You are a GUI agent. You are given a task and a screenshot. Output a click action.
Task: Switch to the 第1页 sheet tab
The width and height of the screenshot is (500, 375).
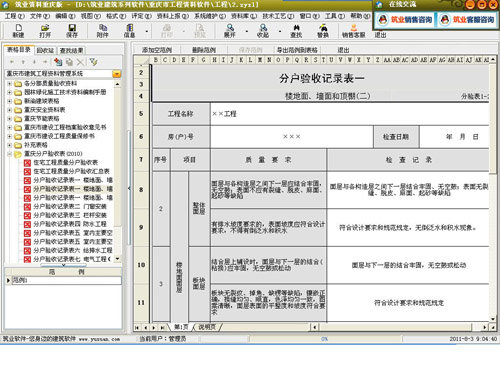pyautogui.click(x=181, y=327)
